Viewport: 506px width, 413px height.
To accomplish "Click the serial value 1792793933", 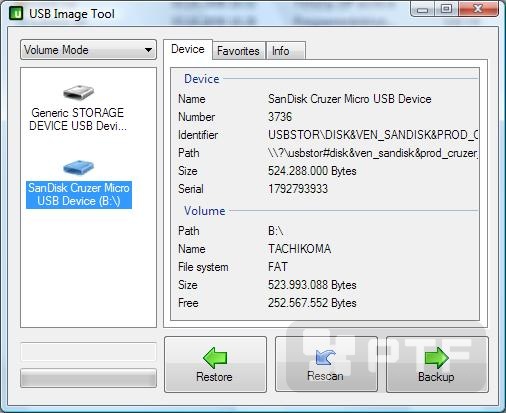I will 298,189.
